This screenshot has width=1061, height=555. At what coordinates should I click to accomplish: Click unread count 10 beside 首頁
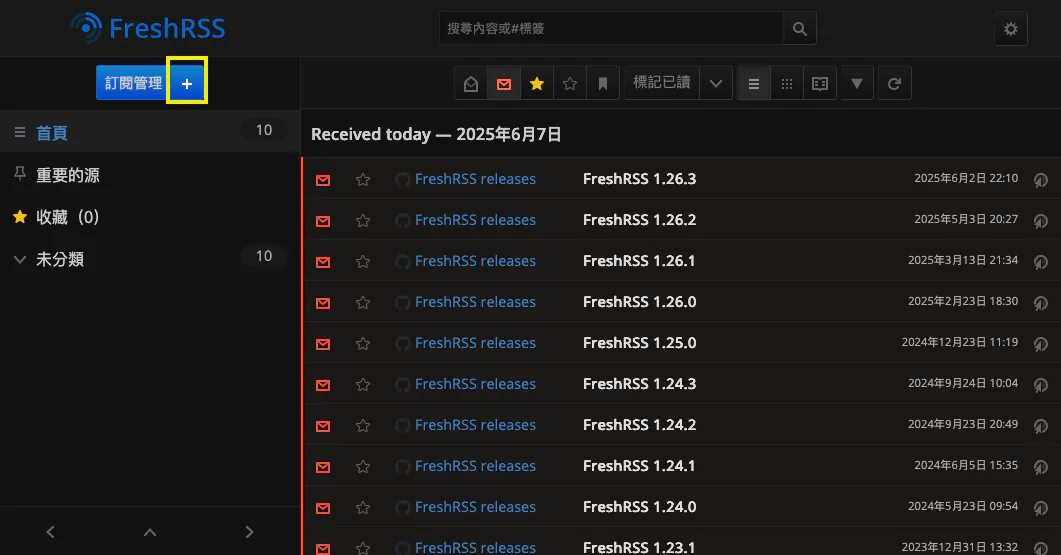[264, 130]
